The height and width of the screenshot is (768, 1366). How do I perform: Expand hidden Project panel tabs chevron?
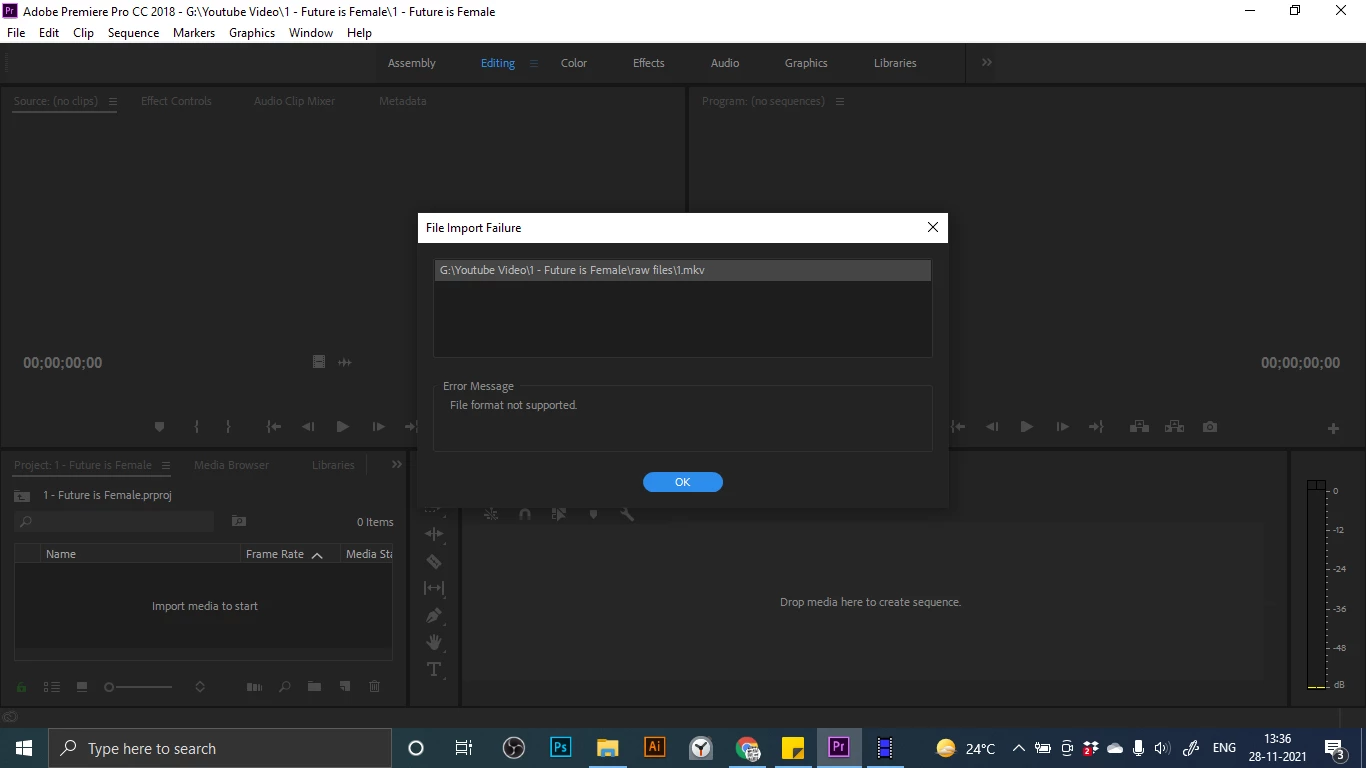click(x=397, y=464)
